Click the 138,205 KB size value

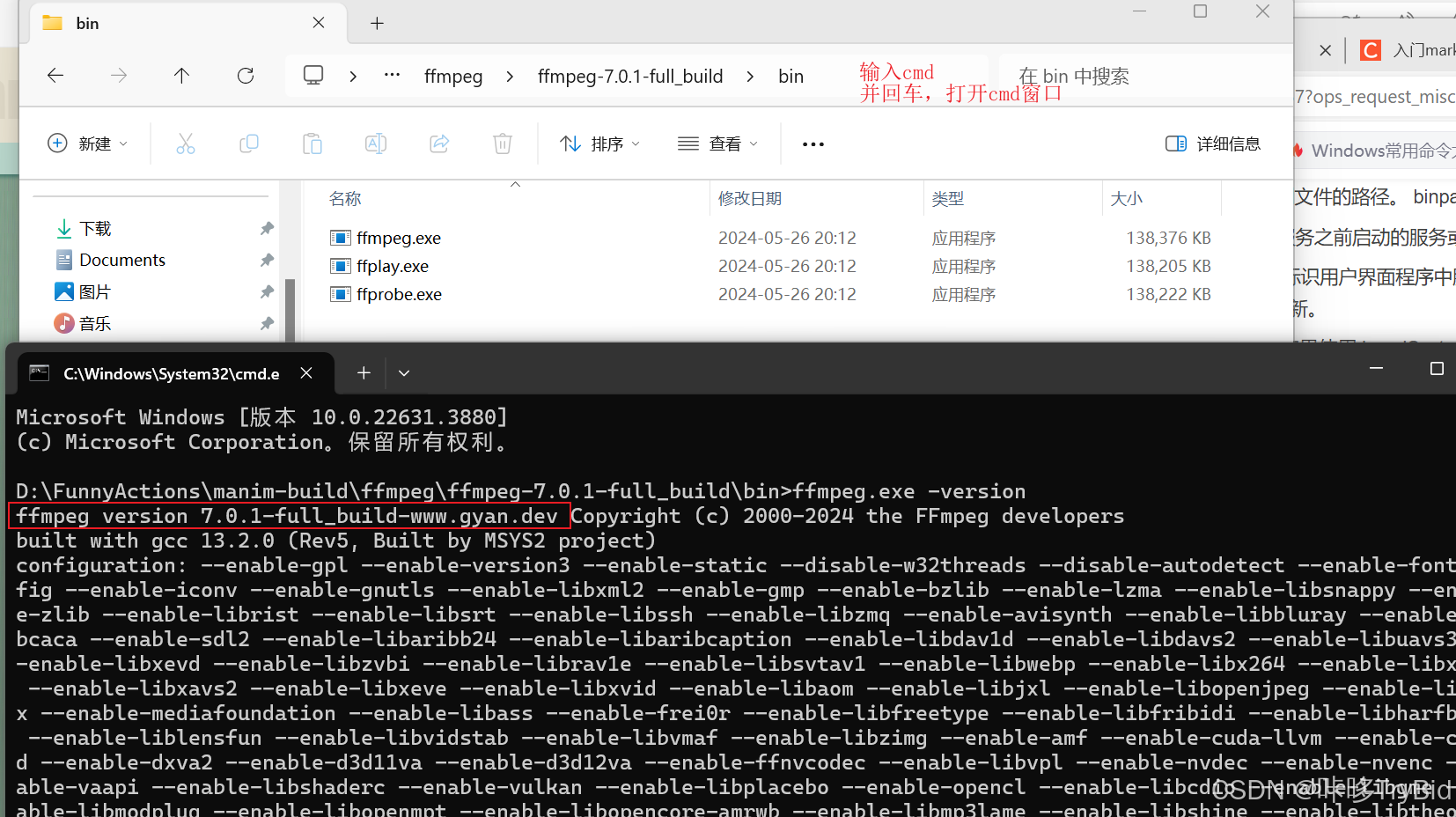click(x=1168, y=266)
